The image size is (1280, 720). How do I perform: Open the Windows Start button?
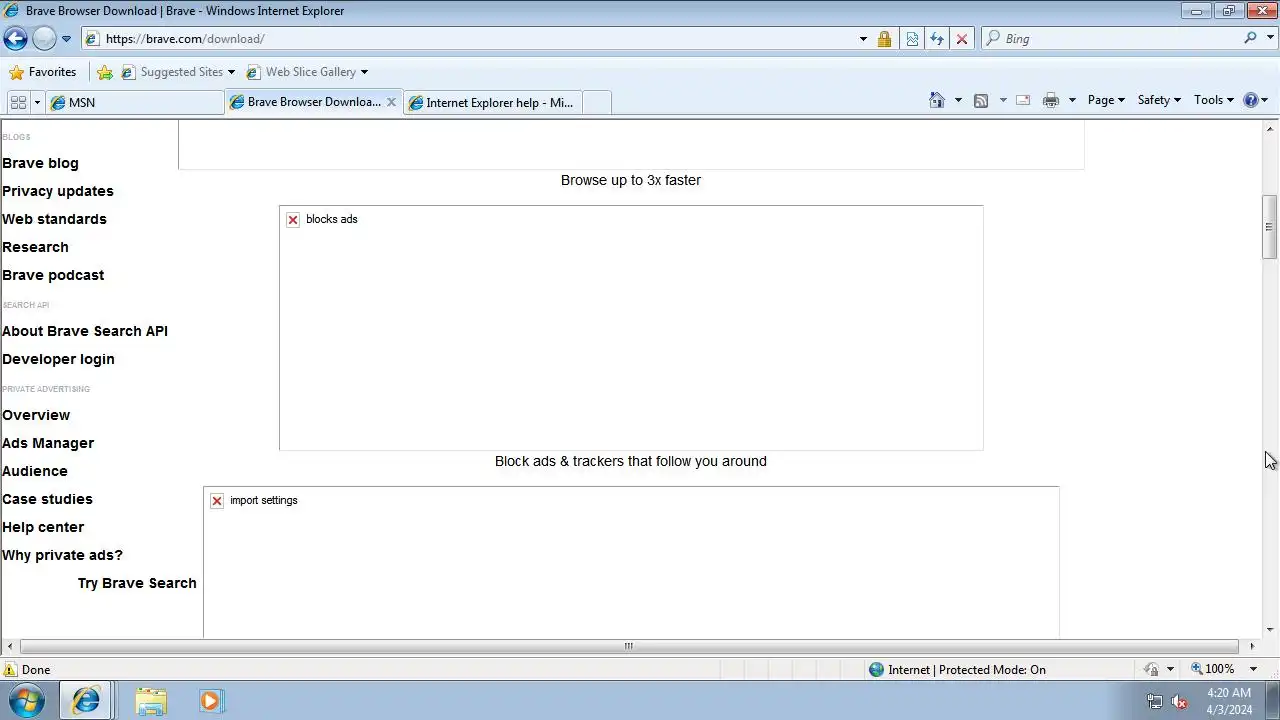point(27,701)
